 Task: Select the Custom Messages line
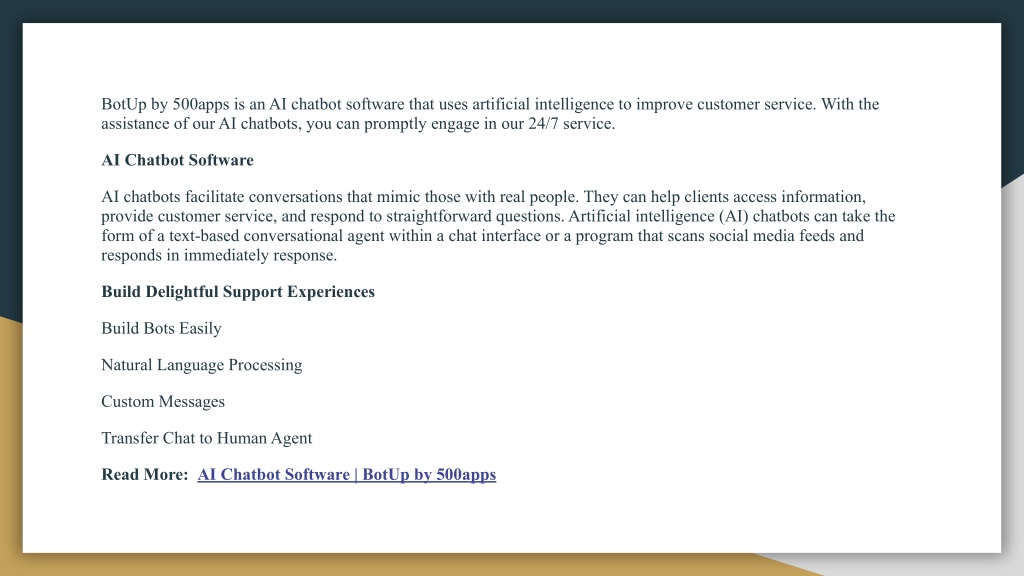pos(163,402)
